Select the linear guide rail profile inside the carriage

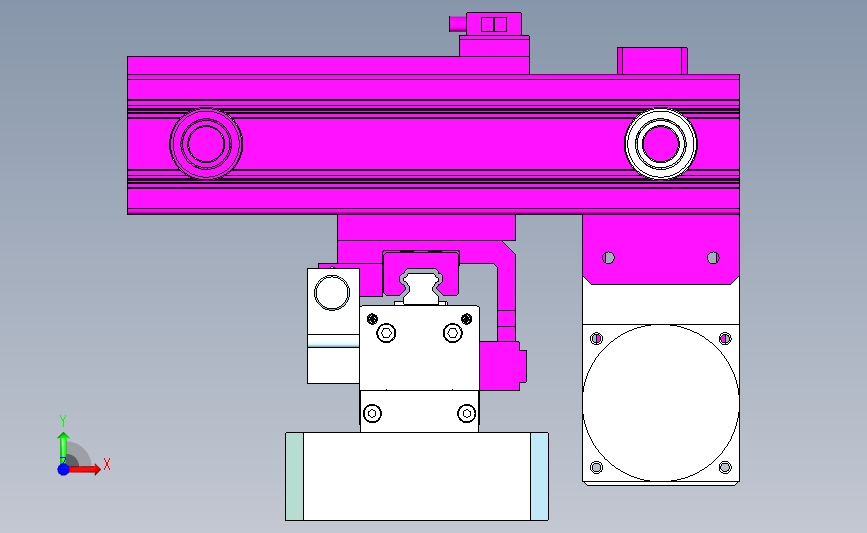(x=422, y=287)
